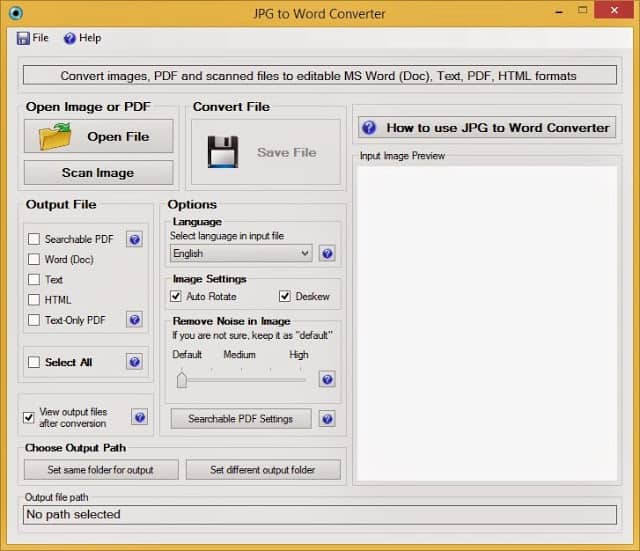Click Set different output folder
Image resolution: width=640 pixels, height=551 pixels.
(263, 470)
